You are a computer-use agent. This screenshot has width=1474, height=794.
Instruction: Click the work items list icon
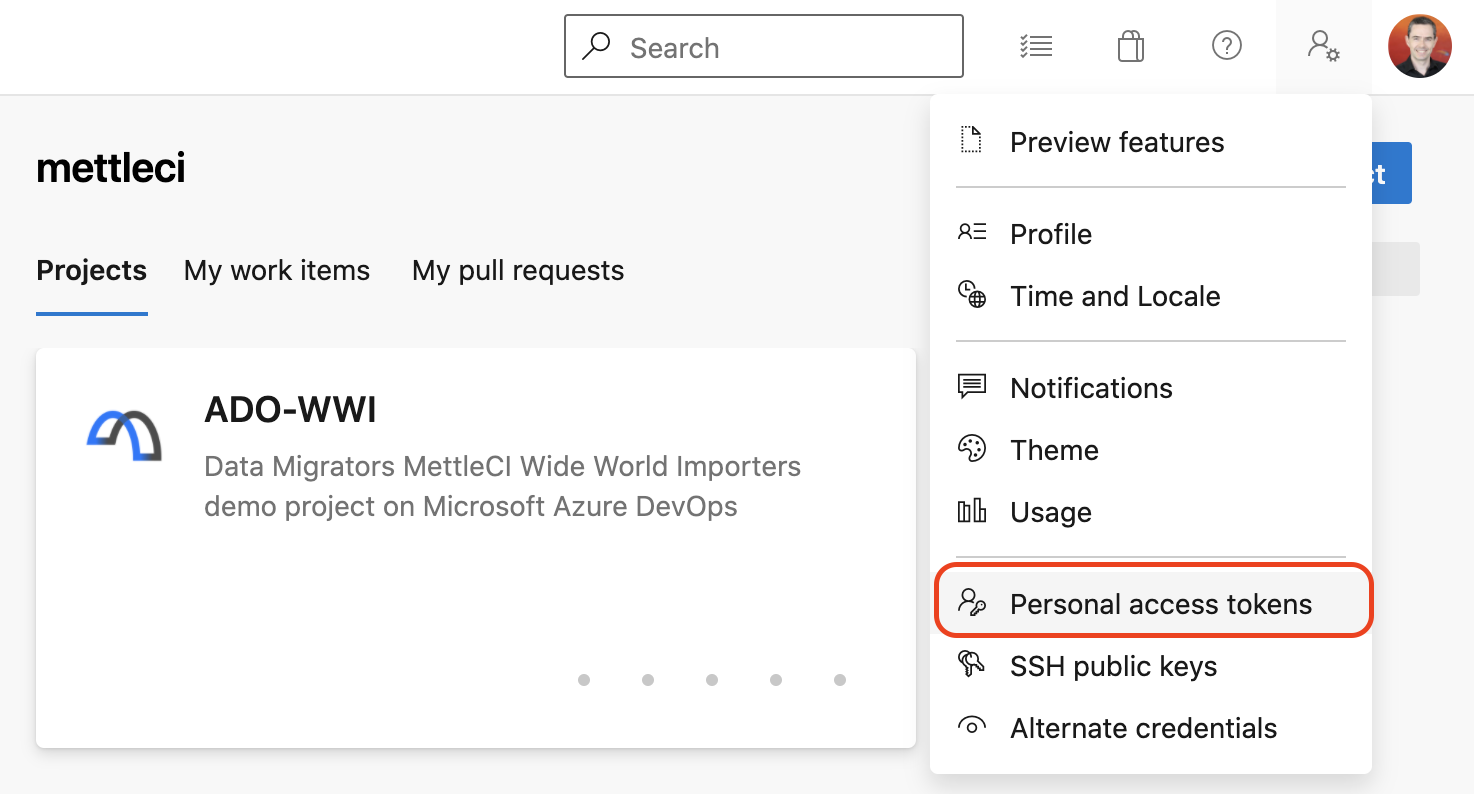pos(1035,46)
